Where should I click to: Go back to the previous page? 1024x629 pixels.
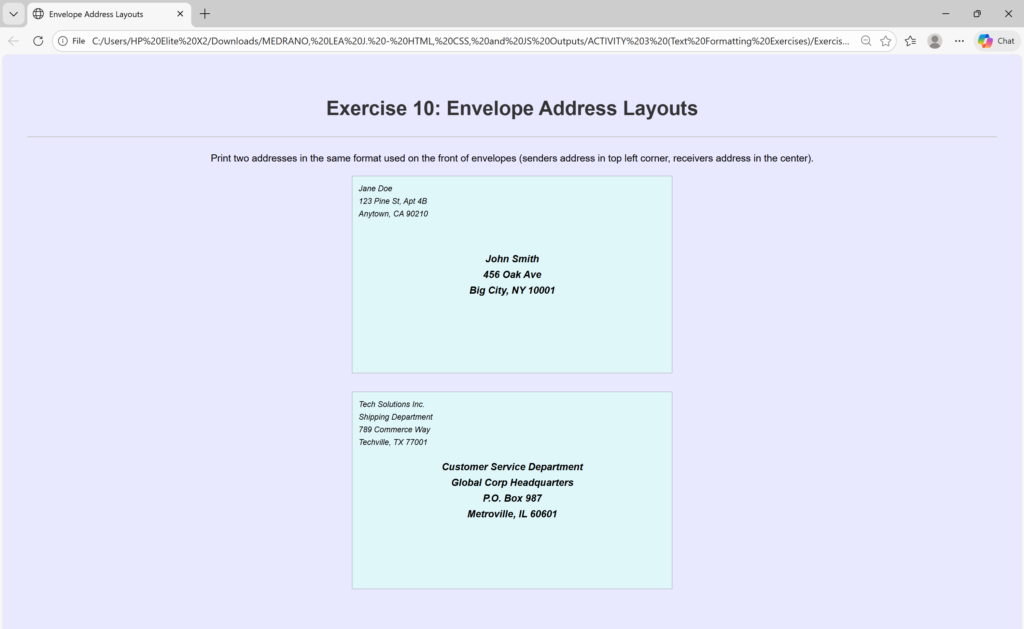click(14, 41)
